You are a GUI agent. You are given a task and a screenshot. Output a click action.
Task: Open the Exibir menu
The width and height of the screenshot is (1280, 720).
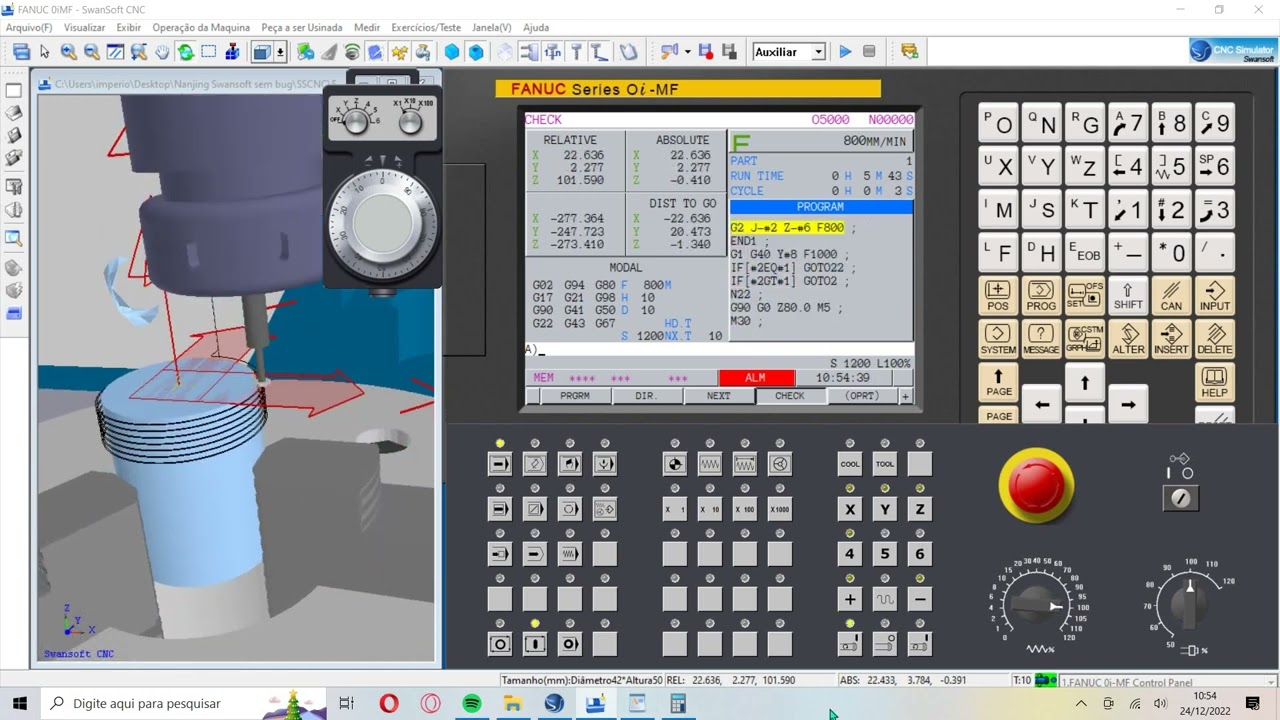129,27
